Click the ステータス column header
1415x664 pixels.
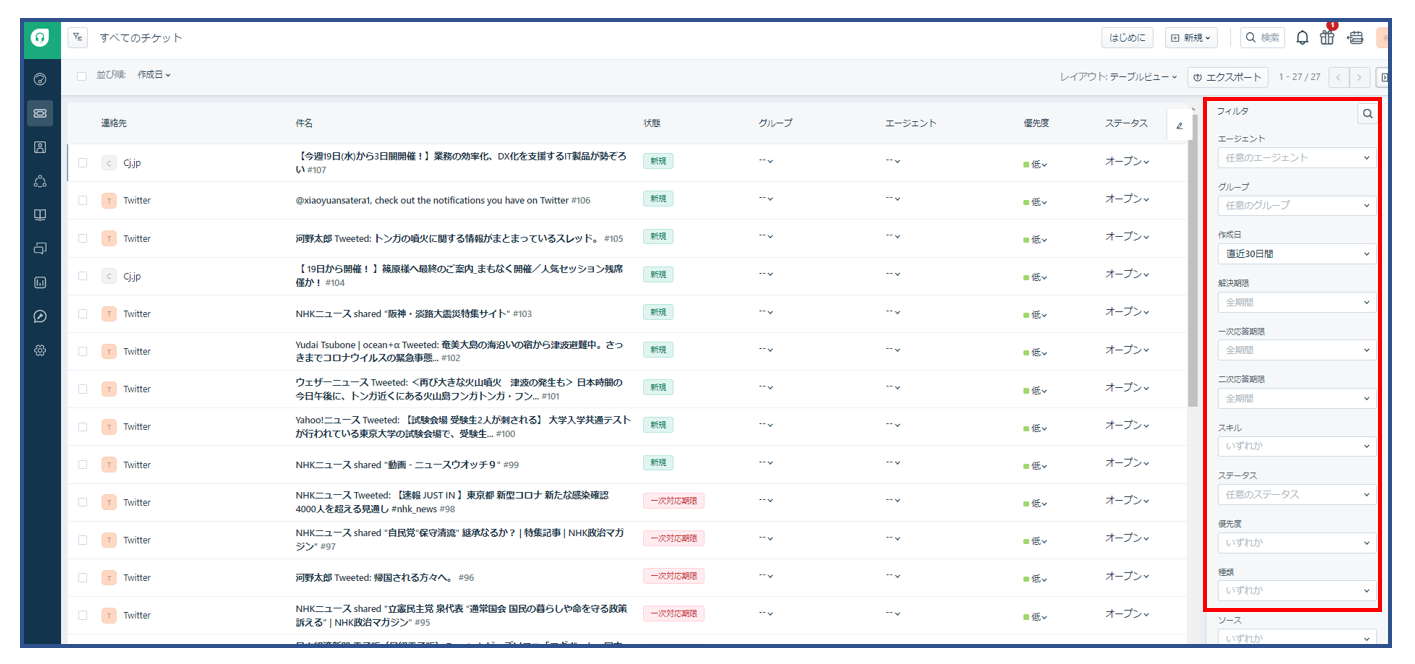[1126, 123]
